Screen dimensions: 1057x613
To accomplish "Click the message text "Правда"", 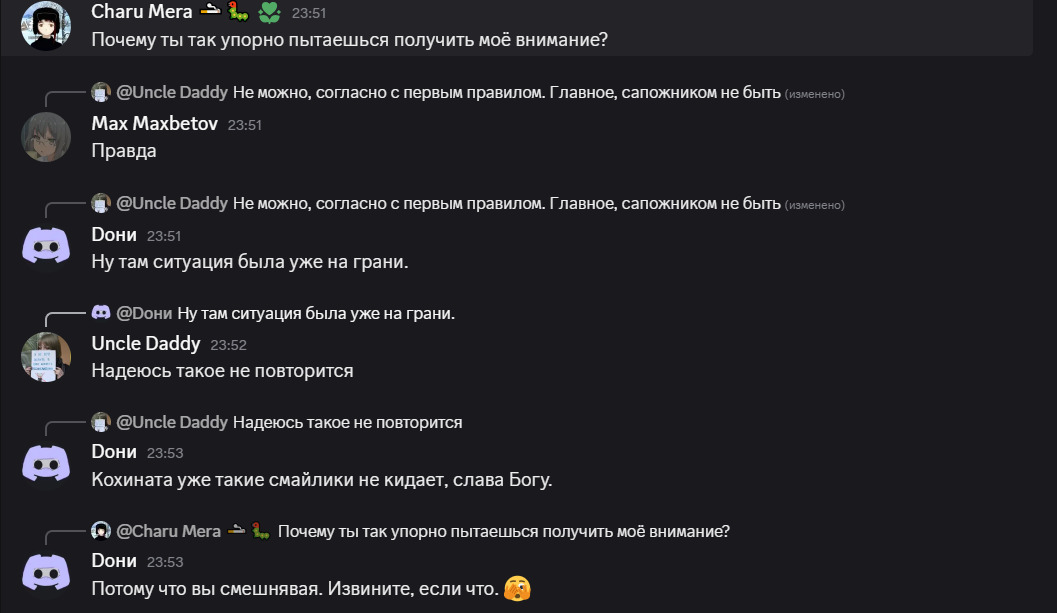I will tap(124, 151).
